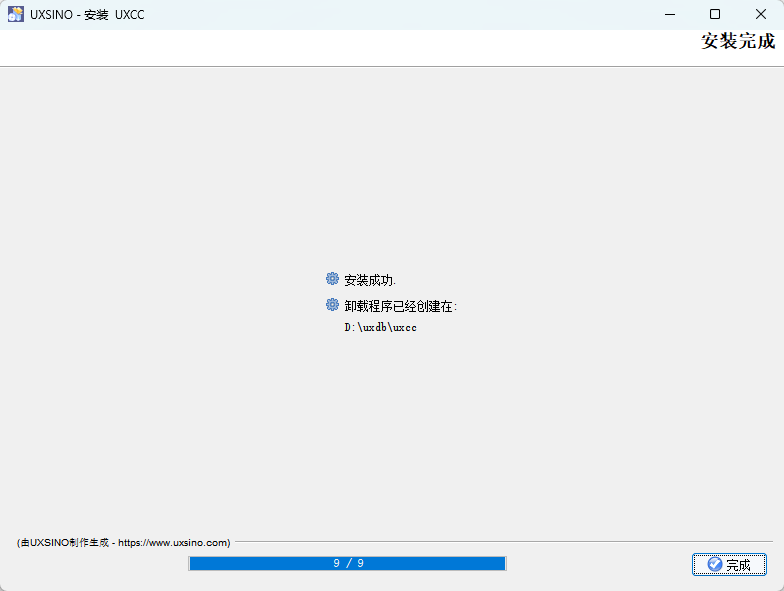The width and height of the screenshot is (784, 591).
Task: Click the 由UXSINO制作生成 credit text
Action: tap(66, 543)
